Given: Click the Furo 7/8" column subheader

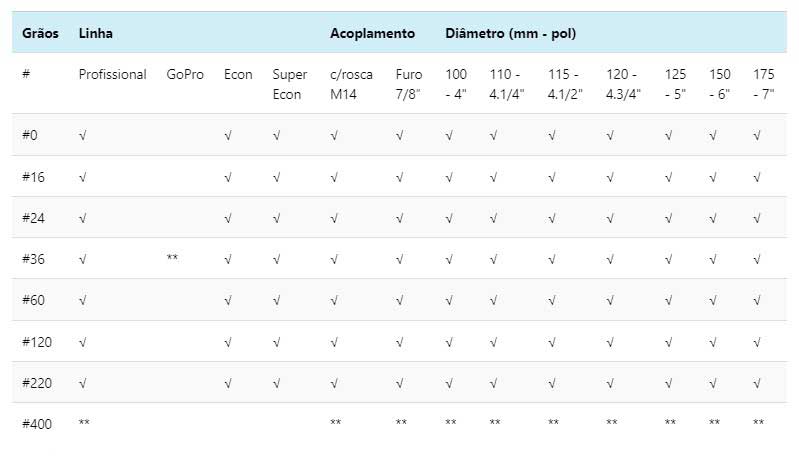Looking at the screenshot, I should pyautogui.click(x=408, y=84).
